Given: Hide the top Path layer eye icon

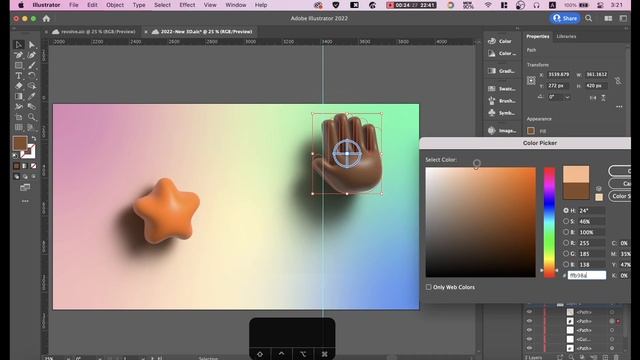Looking at the screenshot, I should point(529,312).
